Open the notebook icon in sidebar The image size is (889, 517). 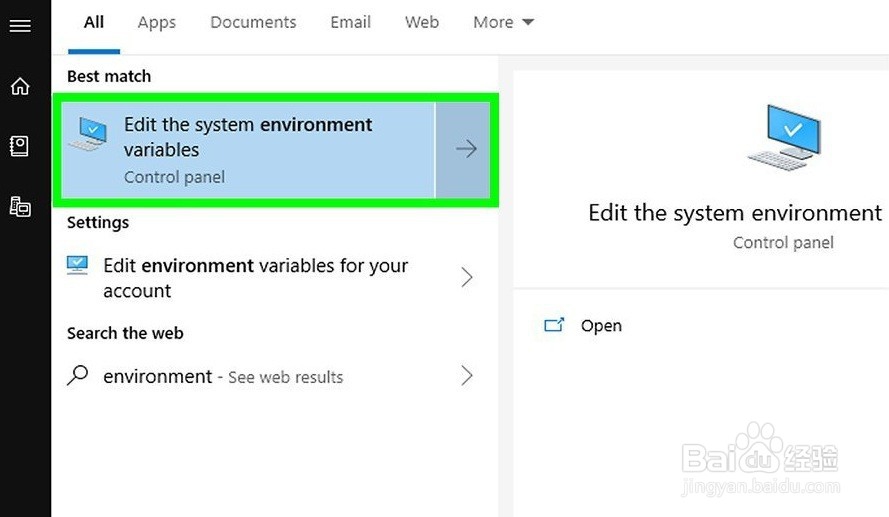pos(19,146)
